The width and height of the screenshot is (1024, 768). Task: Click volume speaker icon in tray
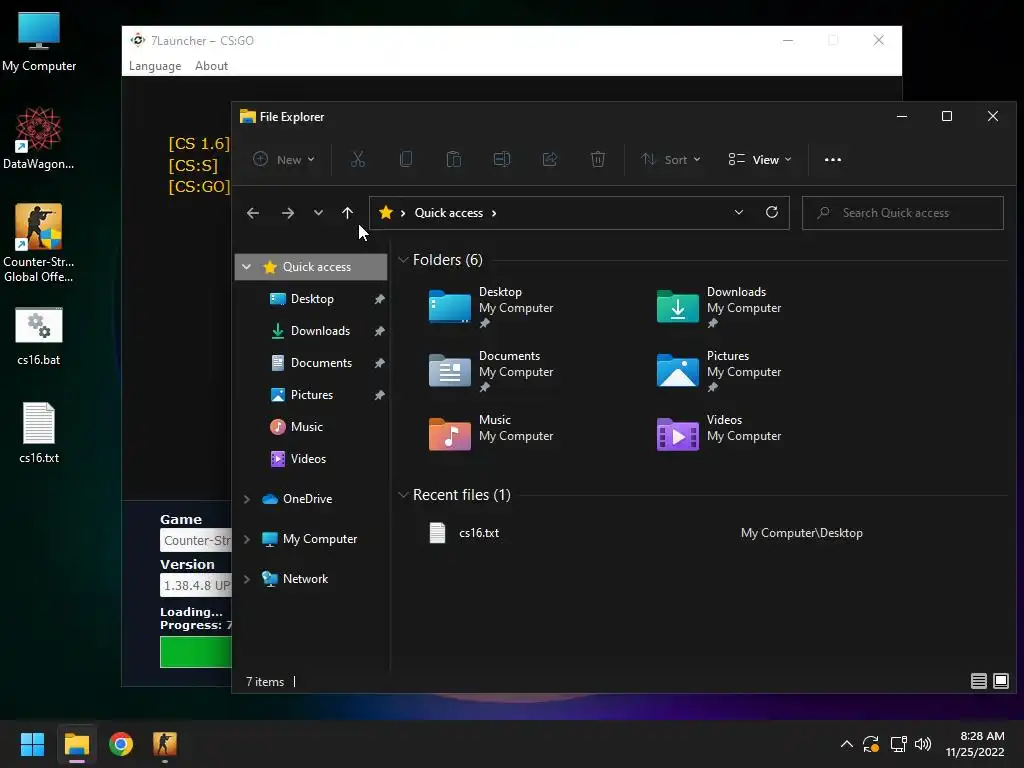pos(923,744)
